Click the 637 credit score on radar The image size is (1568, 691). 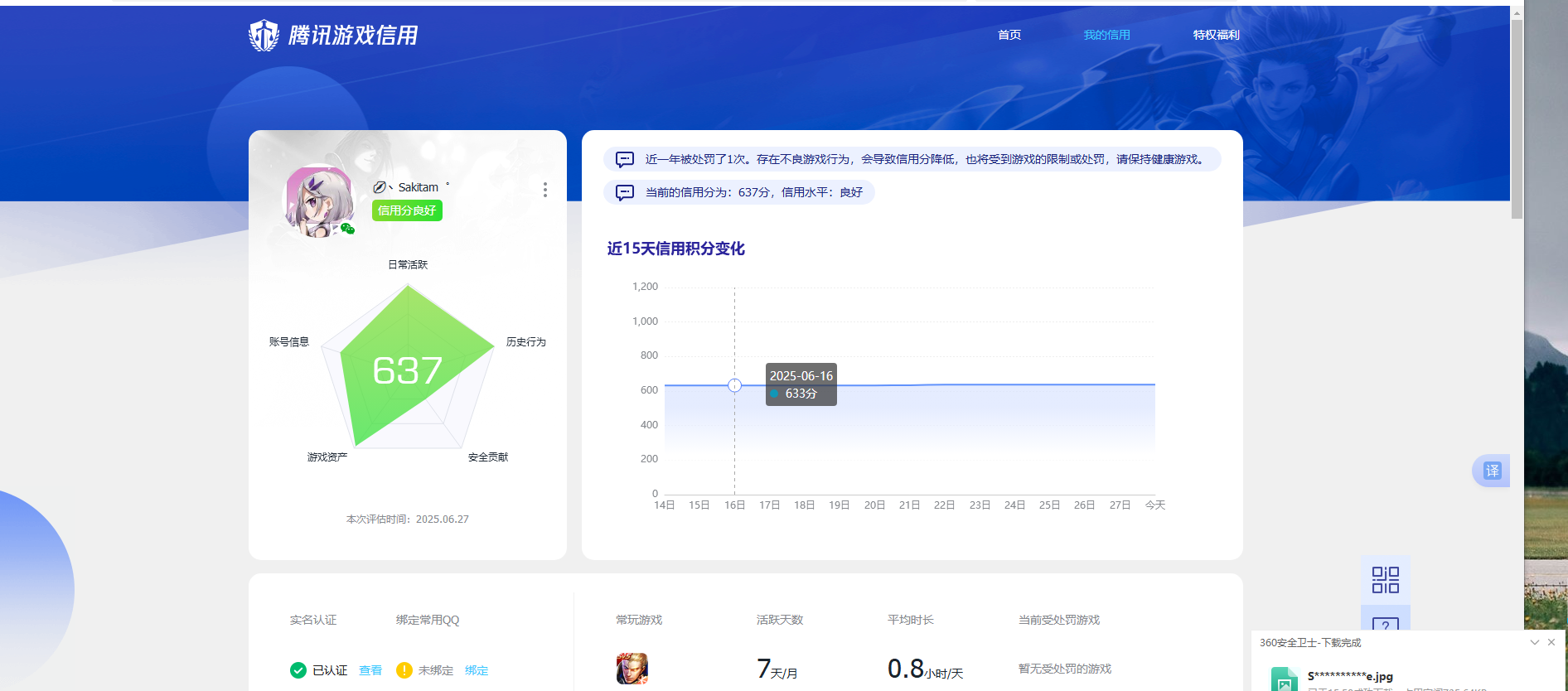click(x=407, y=370)
